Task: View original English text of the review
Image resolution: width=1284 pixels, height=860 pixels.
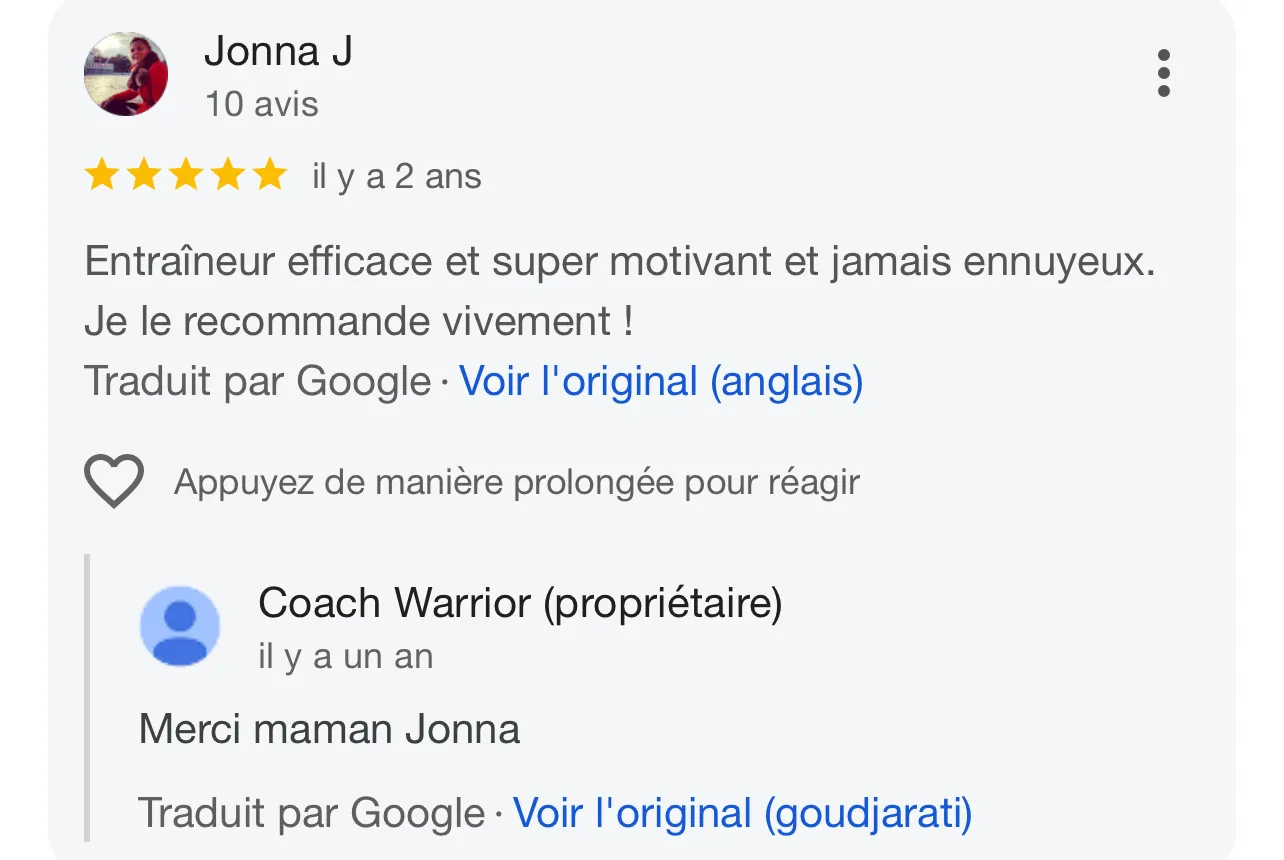Action: pos(661,382)
